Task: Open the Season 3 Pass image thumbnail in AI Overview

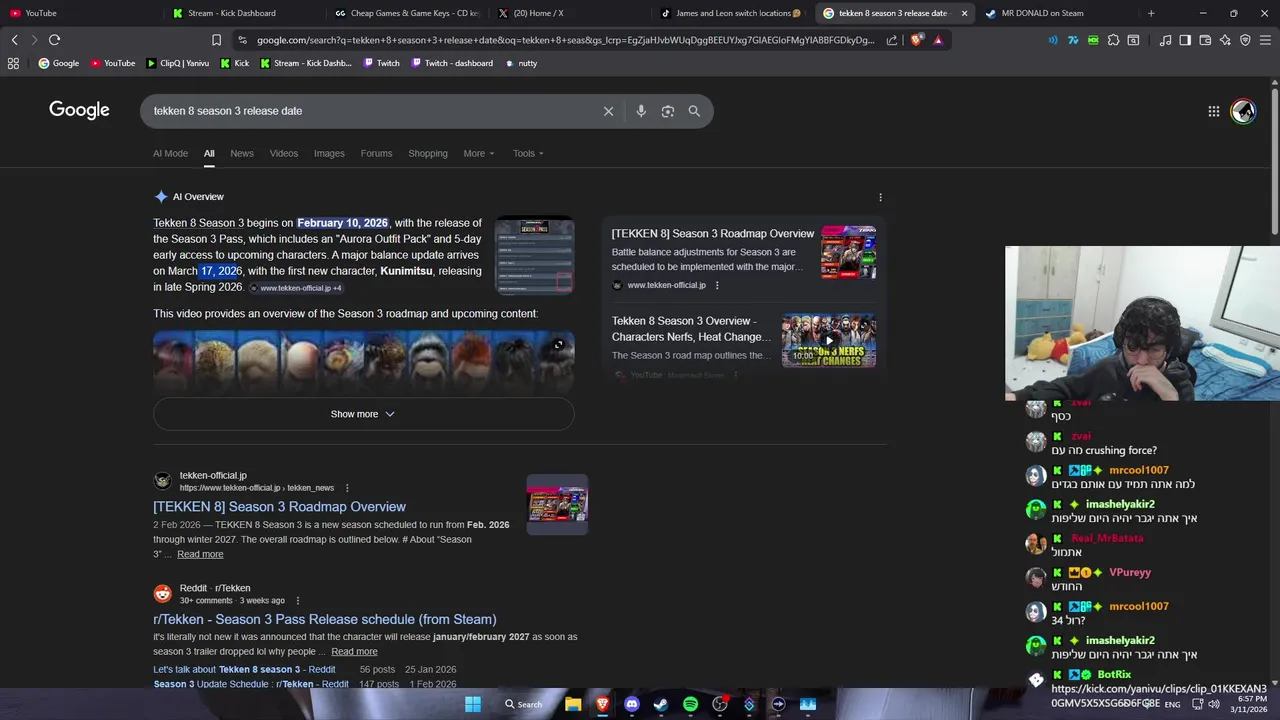Action: (x=535, y=256)
